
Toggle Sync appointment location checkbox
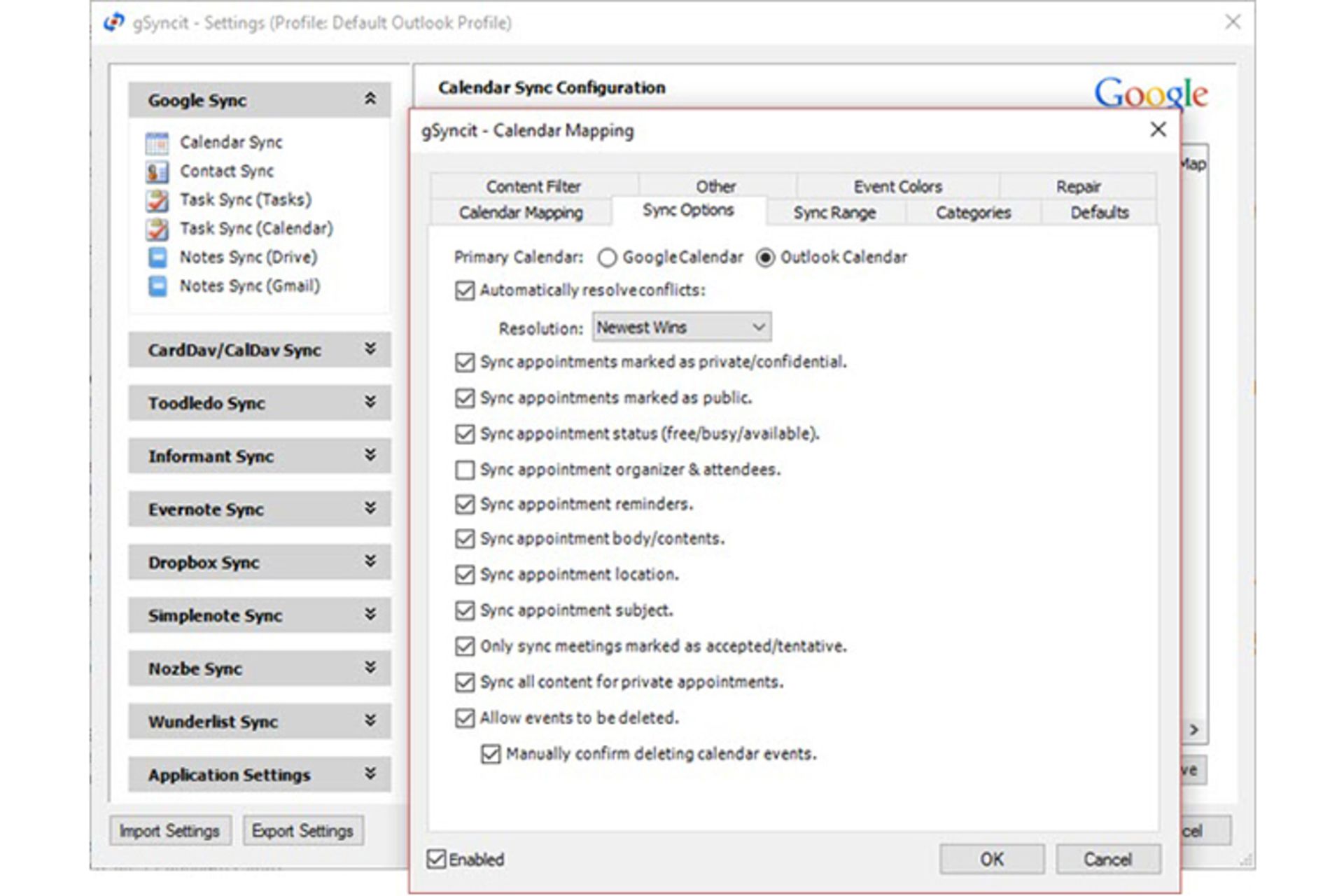coord(465,575)
